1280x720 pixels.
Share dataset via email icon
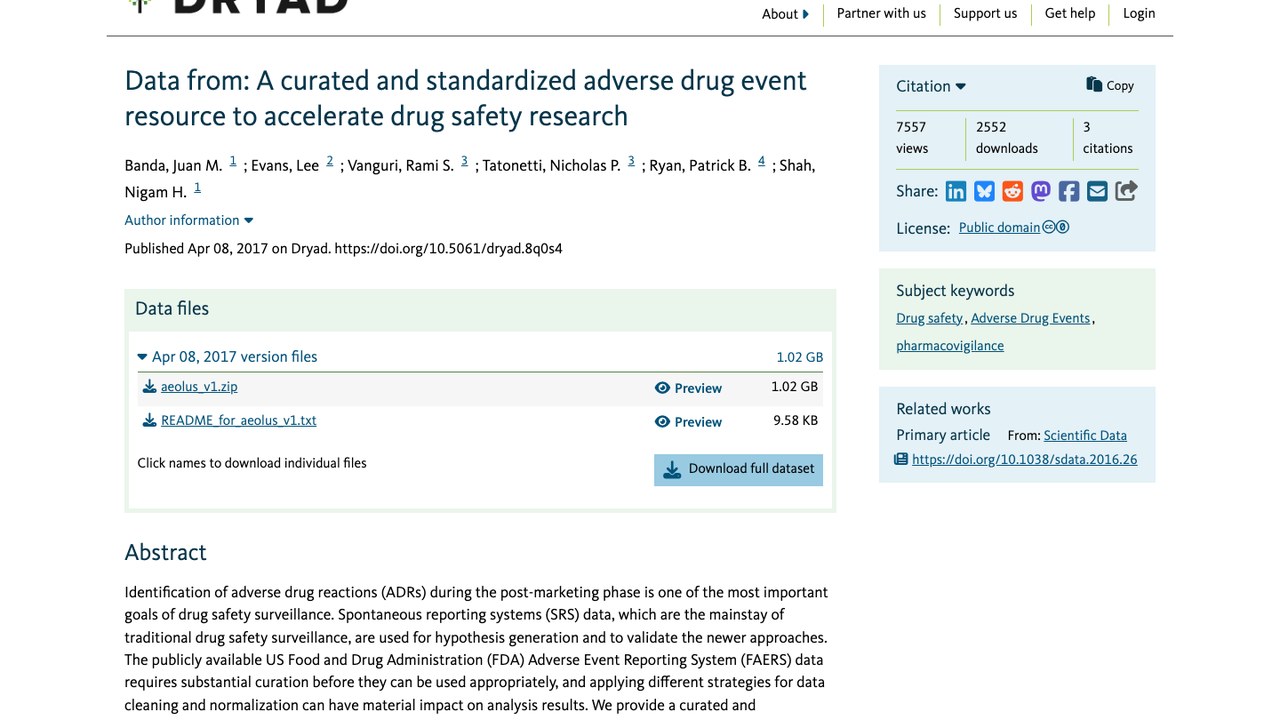tap(1097, 191)
